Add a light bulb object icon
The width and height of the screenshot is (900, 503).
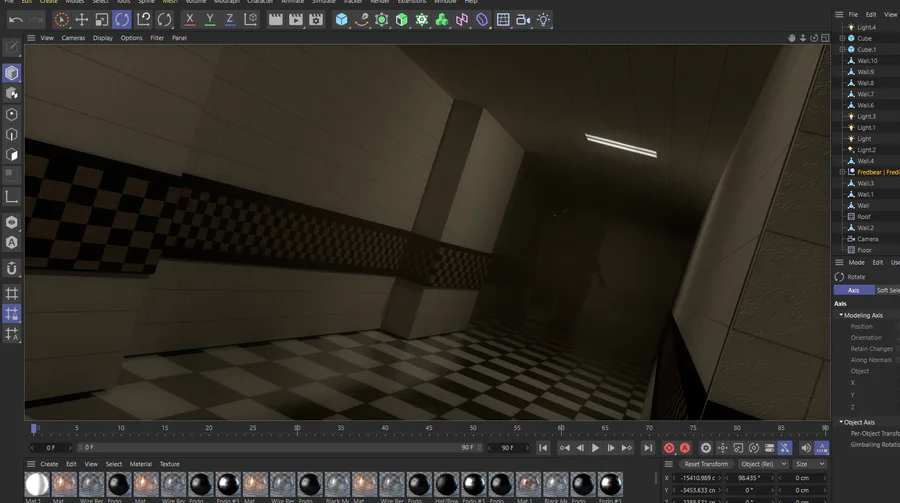(x=543, y=20)
